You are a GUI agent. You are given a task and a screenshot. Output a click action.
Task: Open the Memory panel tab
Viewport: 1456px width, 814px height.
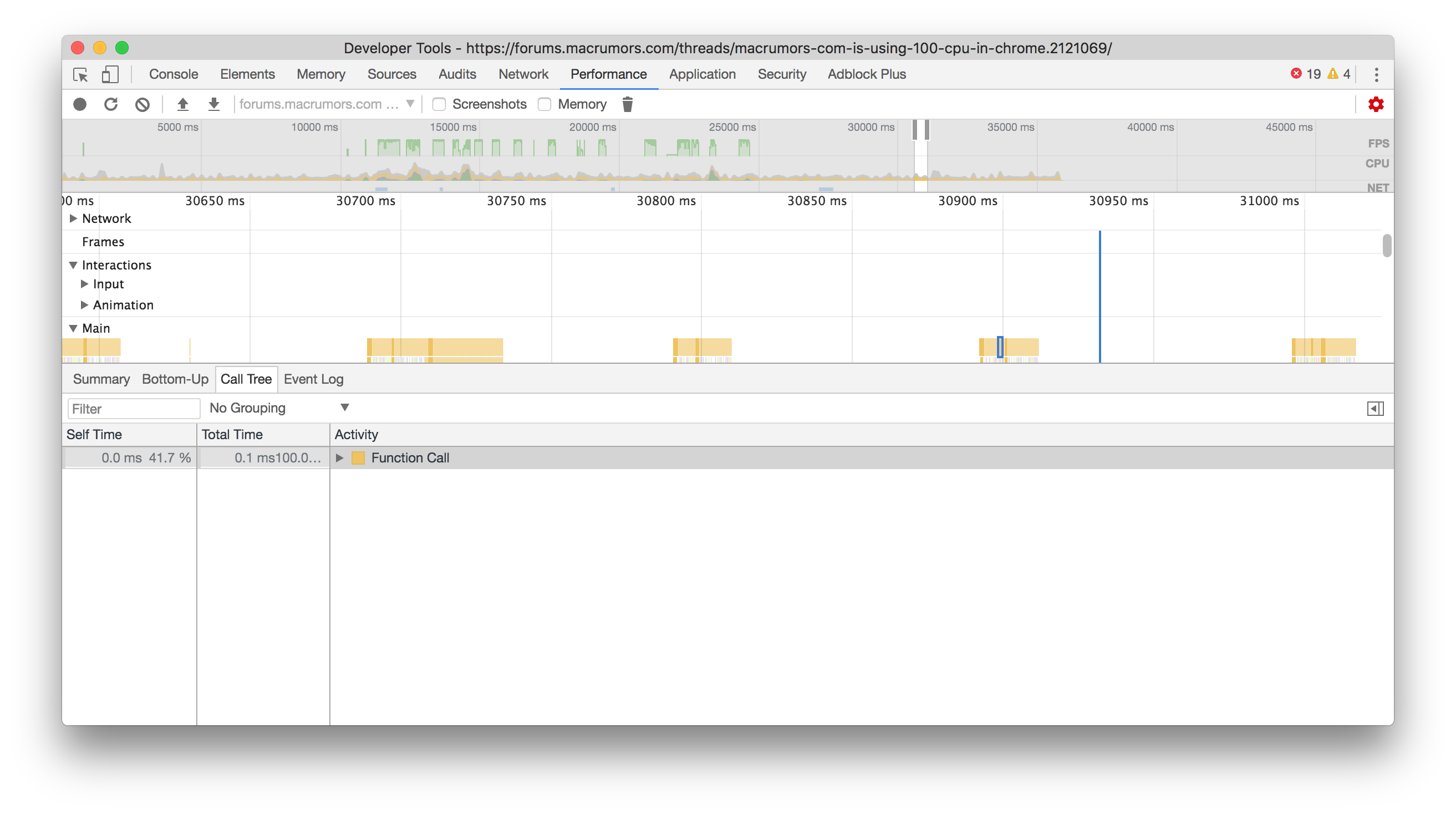[x=320, y=74]
